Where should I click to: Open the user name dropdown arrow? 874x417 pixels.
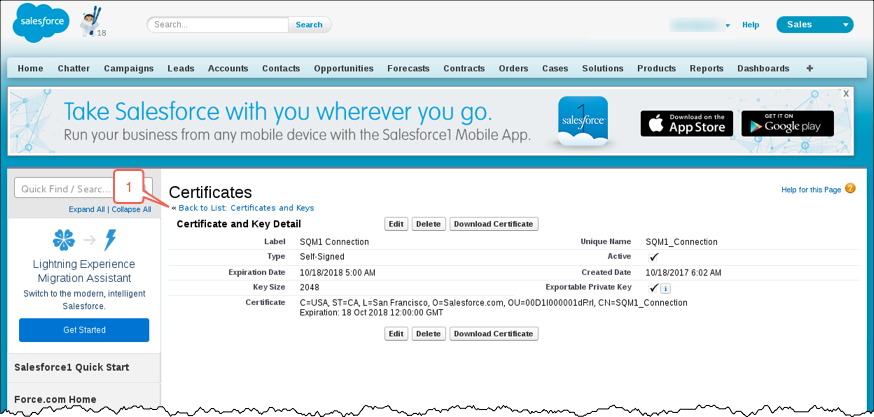tap(727, 26)
